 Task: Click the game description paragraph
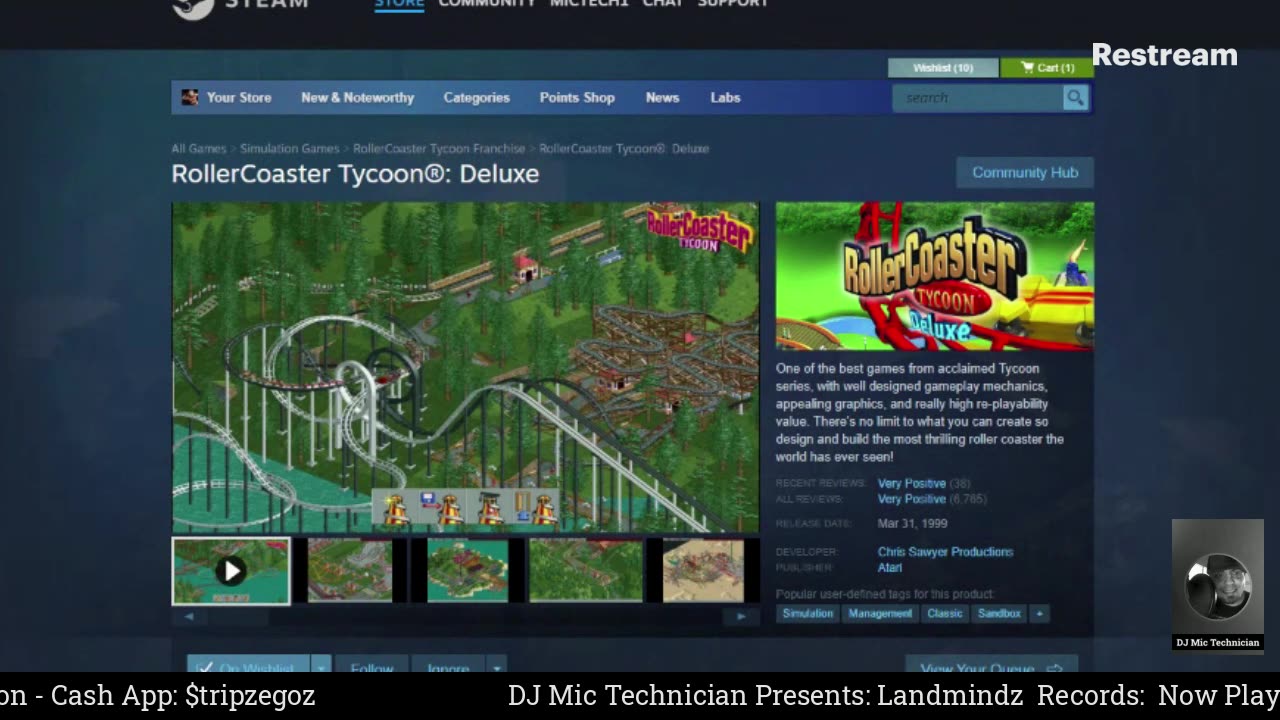(x=920, y=413)
